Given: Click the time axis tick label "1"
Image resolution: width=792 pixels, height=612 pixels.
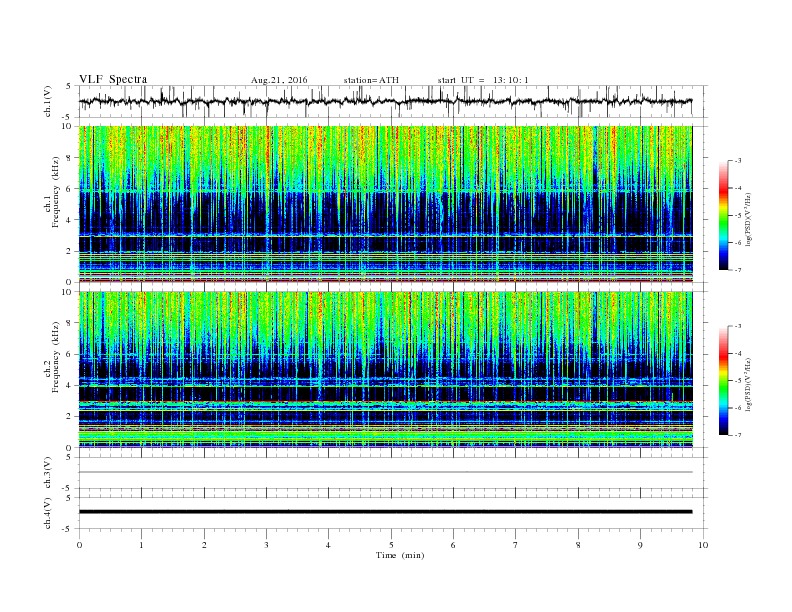Looking at the screenshot, I should click(141, 545).
